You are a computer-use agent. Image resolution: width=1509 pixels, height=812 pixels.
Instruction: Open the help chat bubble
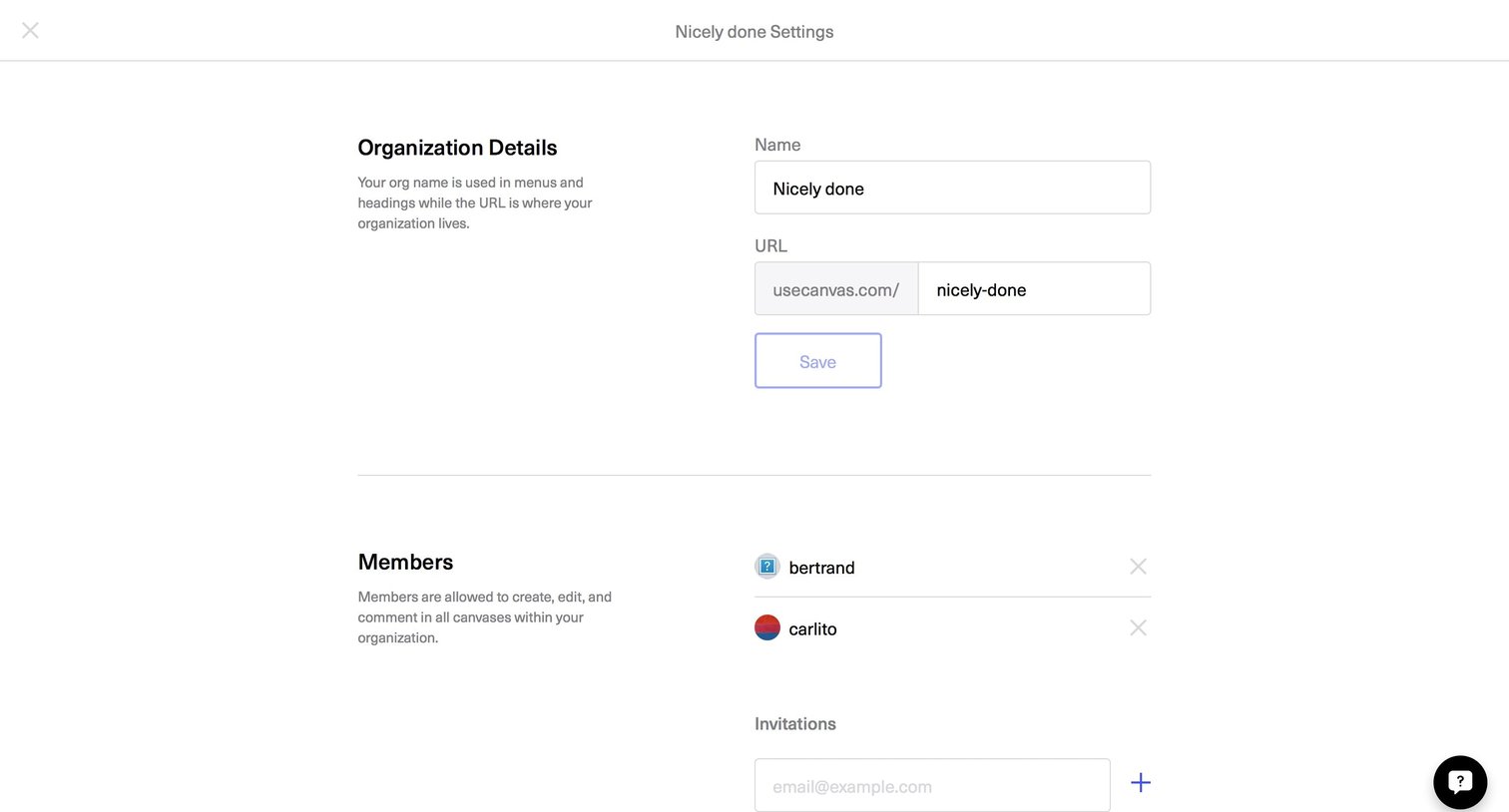click(x=1460, y=782)
